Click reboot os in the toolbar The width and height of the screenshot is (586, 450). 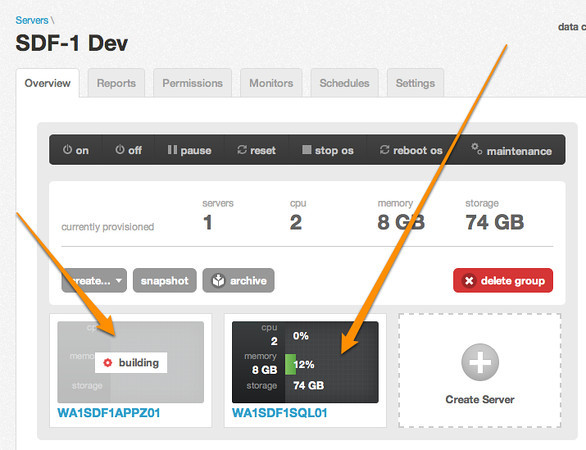coord(411,150)
